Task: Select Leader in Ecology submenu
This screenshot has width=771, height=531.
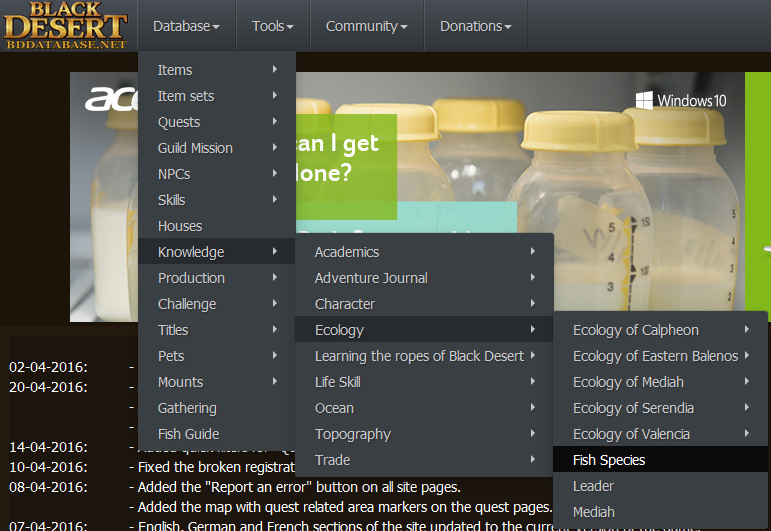Action: point(660,486)
